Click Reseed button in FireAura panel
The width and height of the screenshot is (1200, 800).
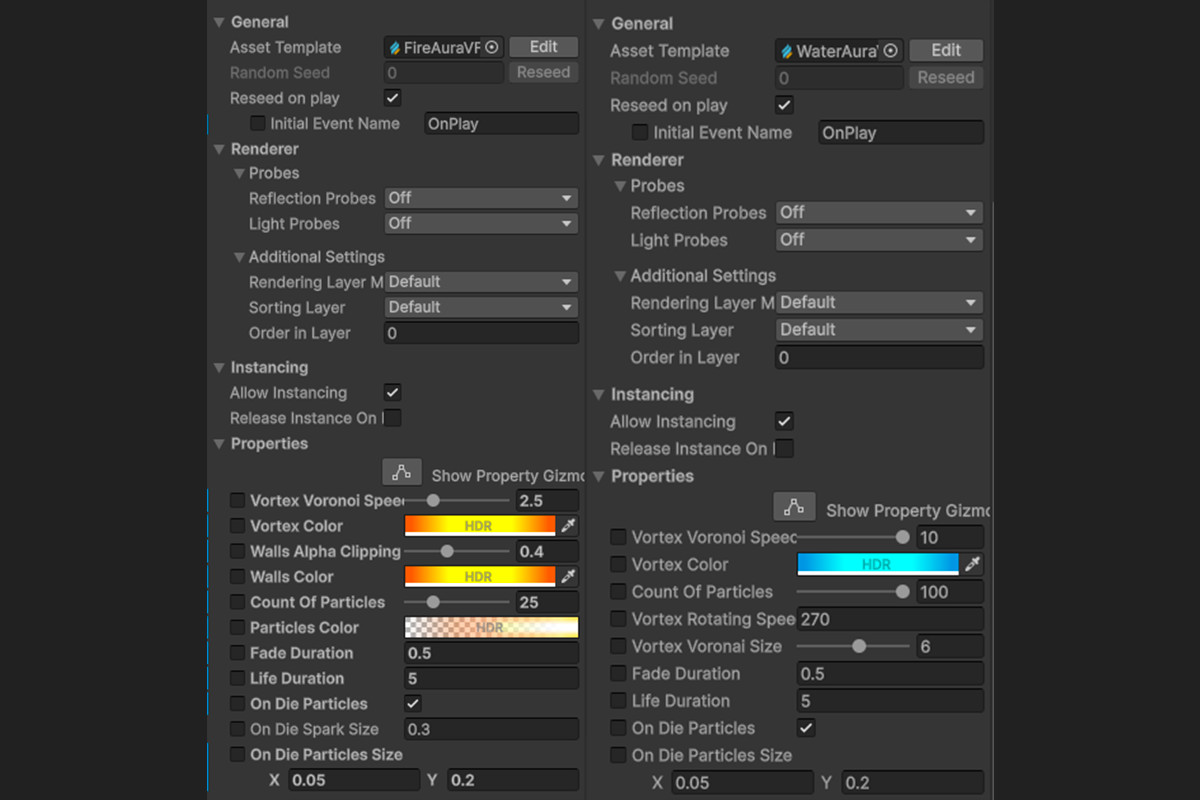[x=544, y=72]
